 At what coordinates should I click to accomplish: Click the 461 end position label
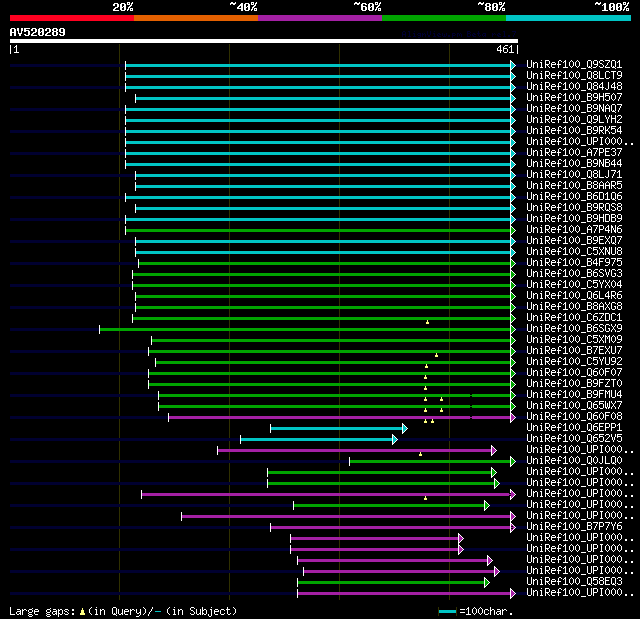point(505,49)
